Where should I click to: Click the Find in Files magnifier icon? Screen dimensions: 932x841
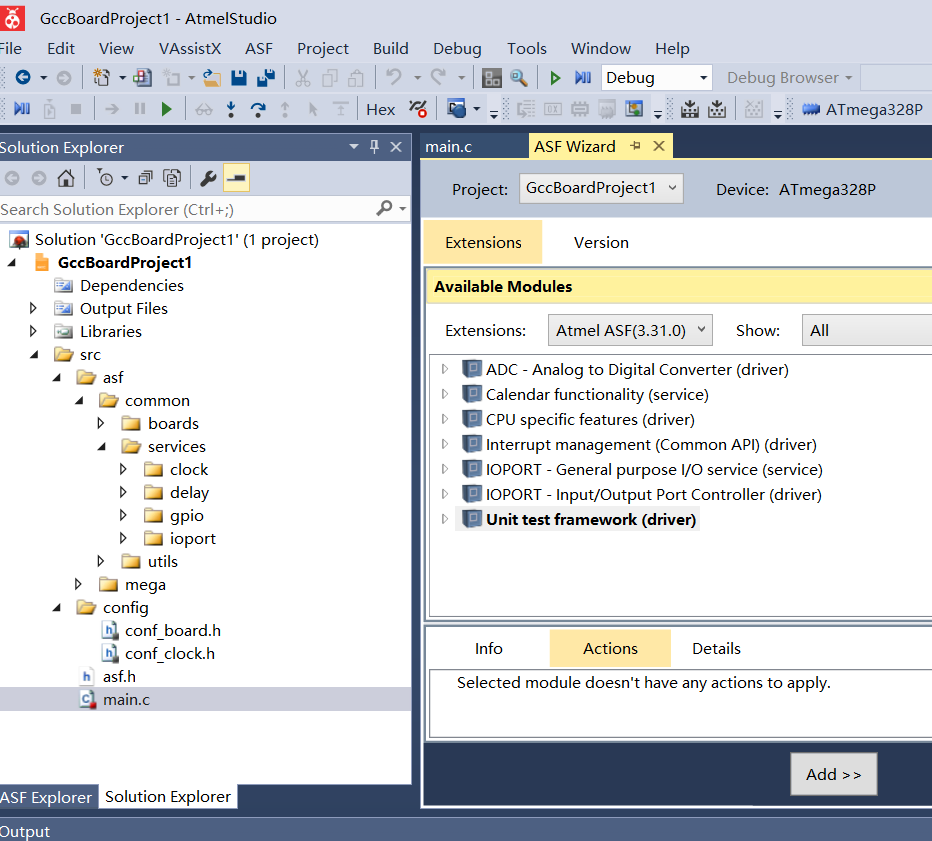pyautogui.click(x=519, y=78)
